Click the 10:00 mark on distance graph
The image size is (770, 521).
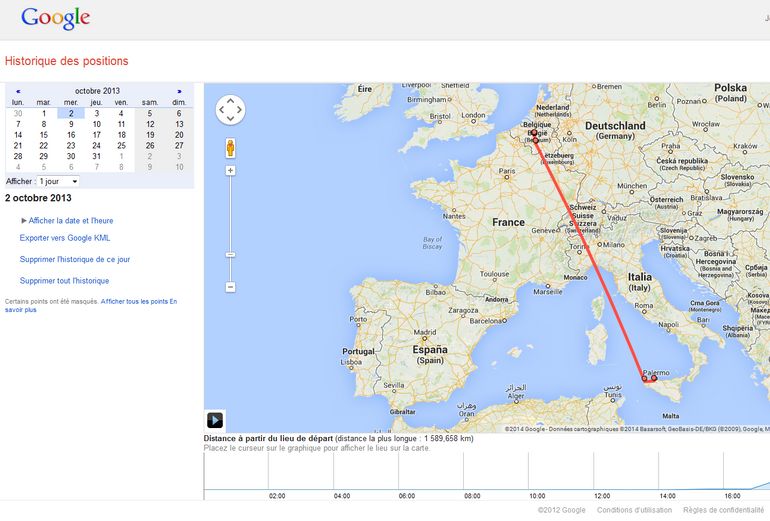pyautogui.click(x=537, y=496)
